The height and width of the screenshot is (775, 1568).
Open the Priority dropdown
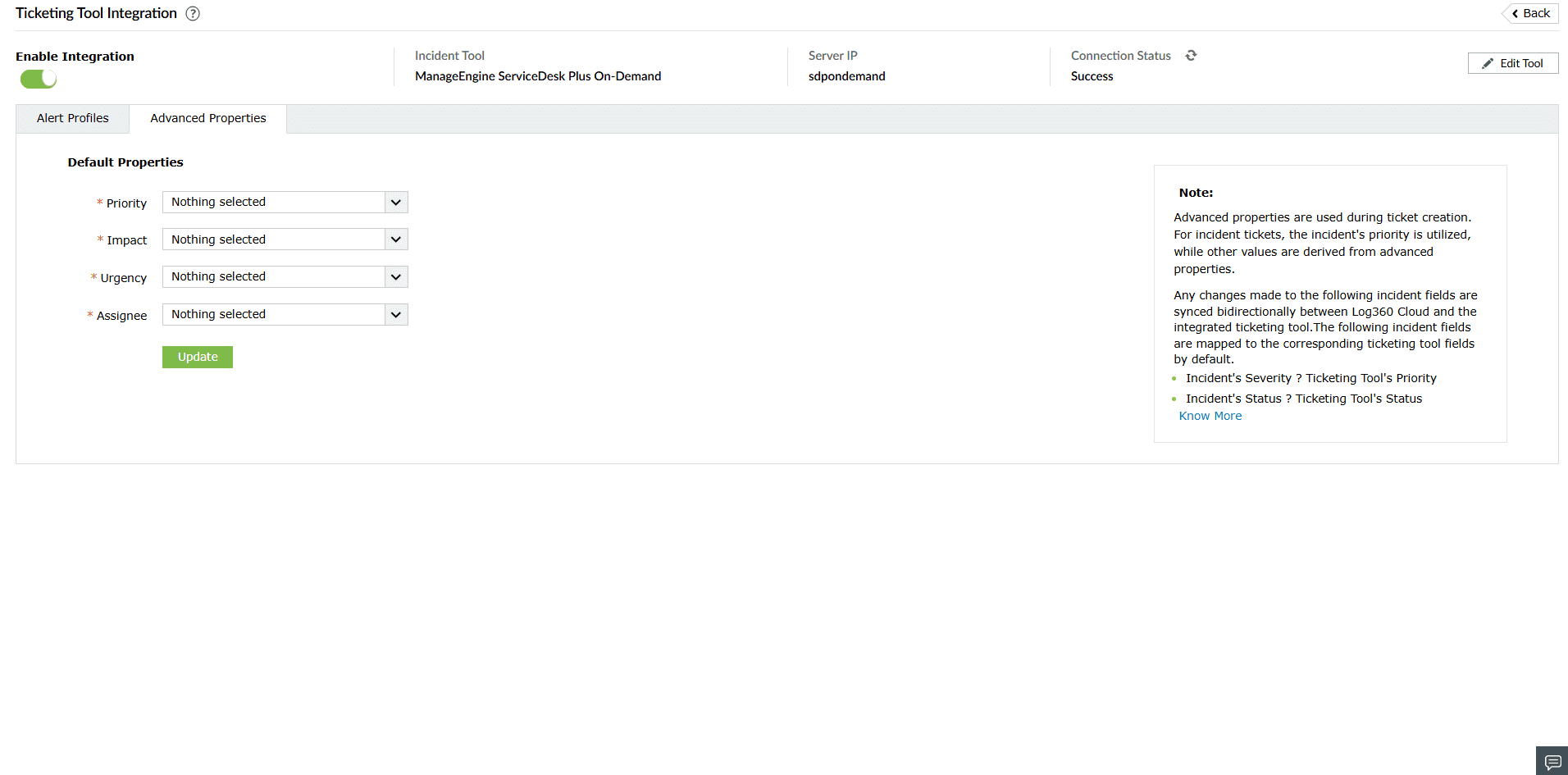[x=395, y=202]
